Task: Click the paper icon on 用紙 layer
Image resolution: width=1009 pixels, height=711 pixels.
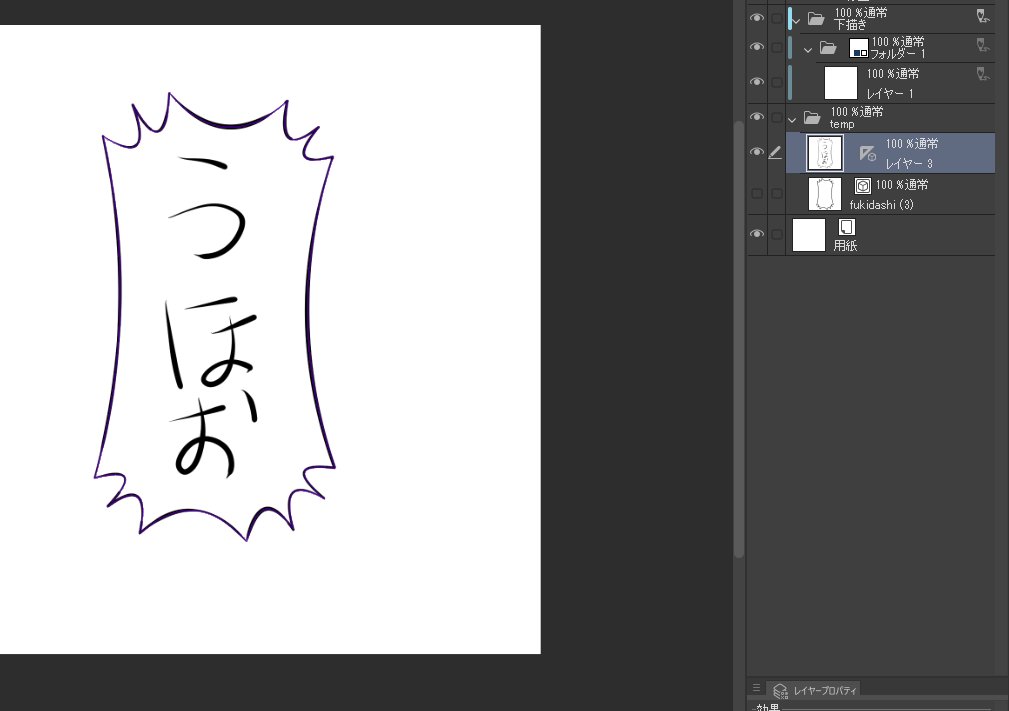Action: point(846,226)
